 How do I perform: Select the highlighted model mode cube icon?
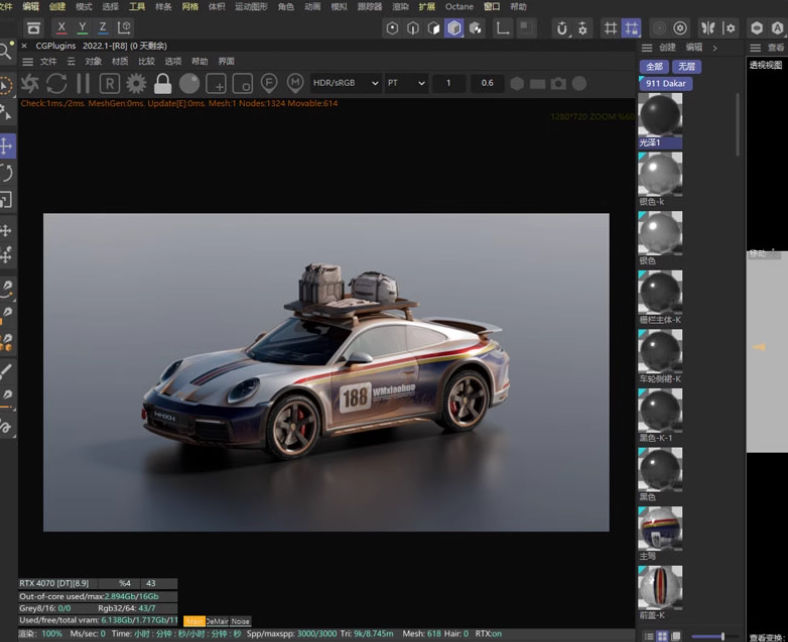[x=454, y=28]
